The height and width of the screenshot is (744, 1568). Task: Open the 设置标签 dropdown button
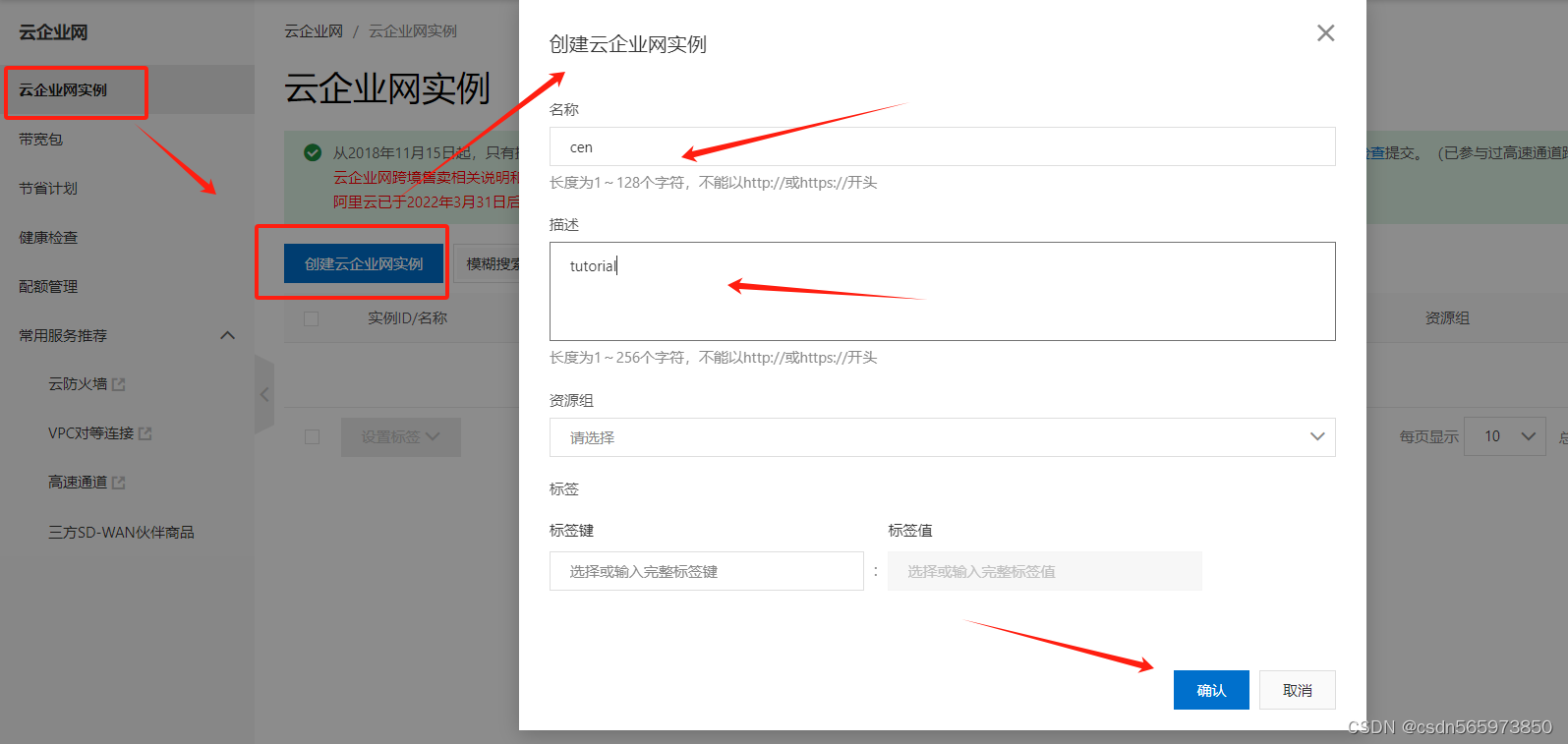tap(401, 437)
